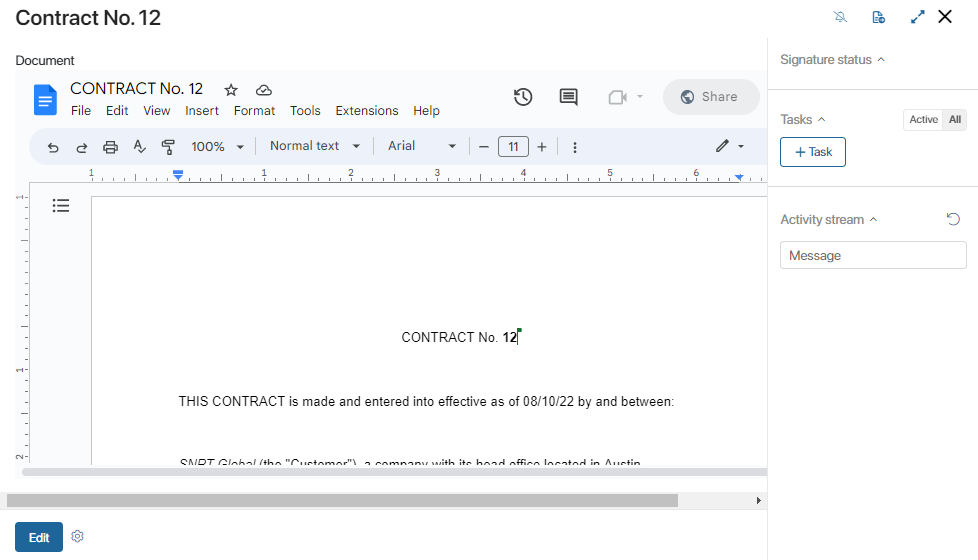Open editing mode dropdown arrow

coord(741,147)
